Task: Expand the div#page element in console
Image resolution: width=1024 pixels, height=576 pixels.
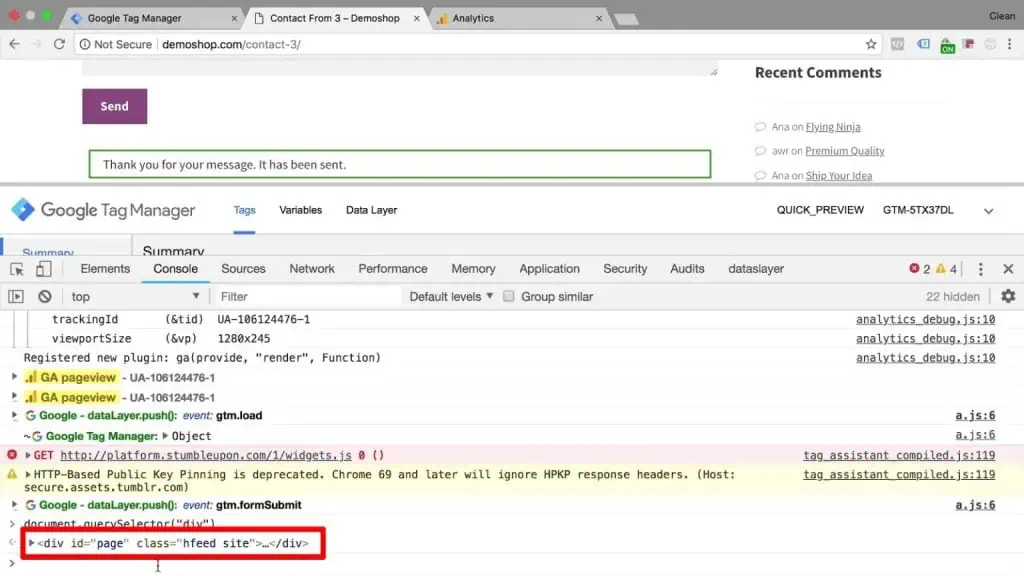Action: [x=32, y=543]
